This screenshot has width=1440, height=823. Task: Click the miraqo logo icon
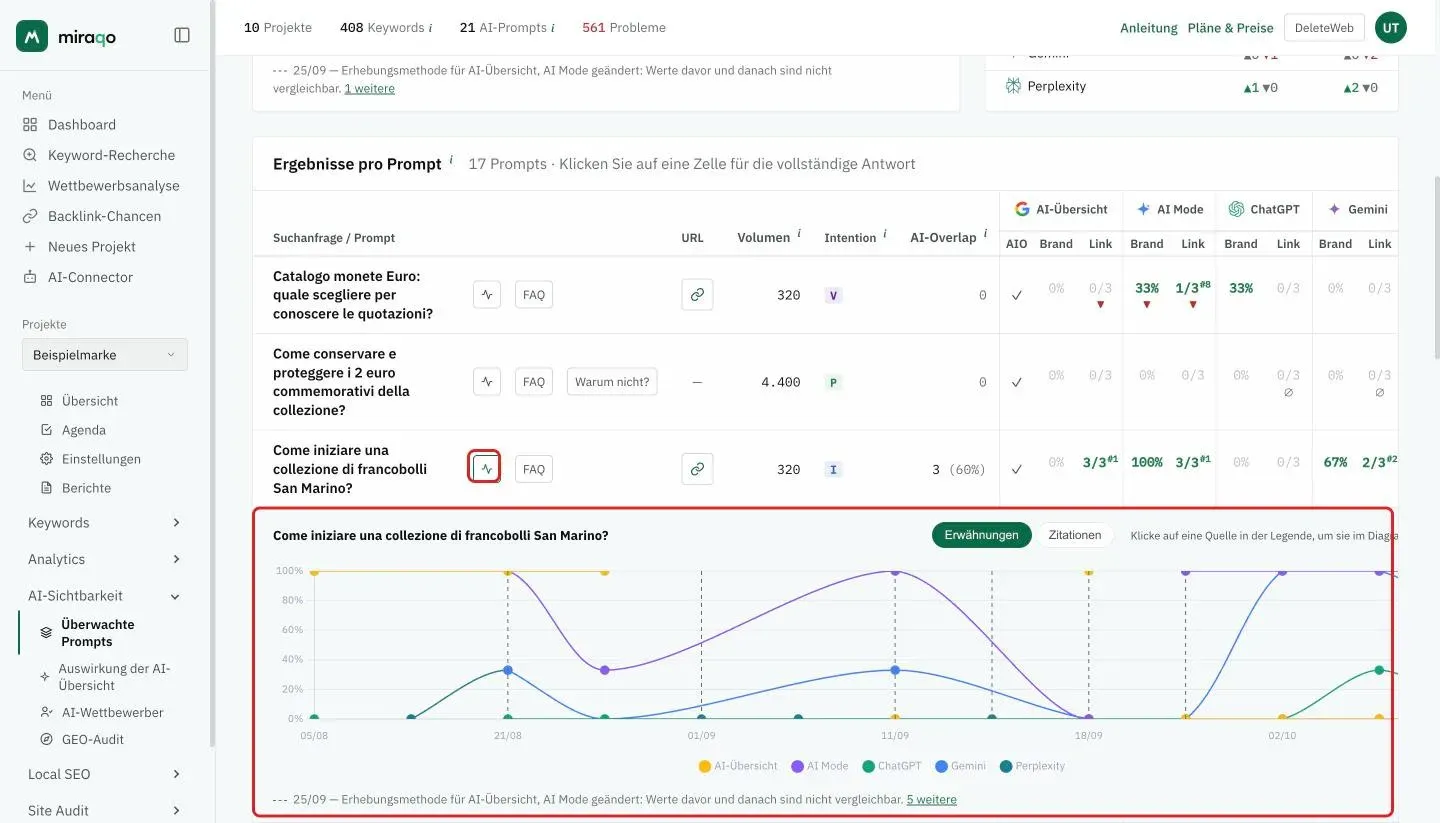32,36
